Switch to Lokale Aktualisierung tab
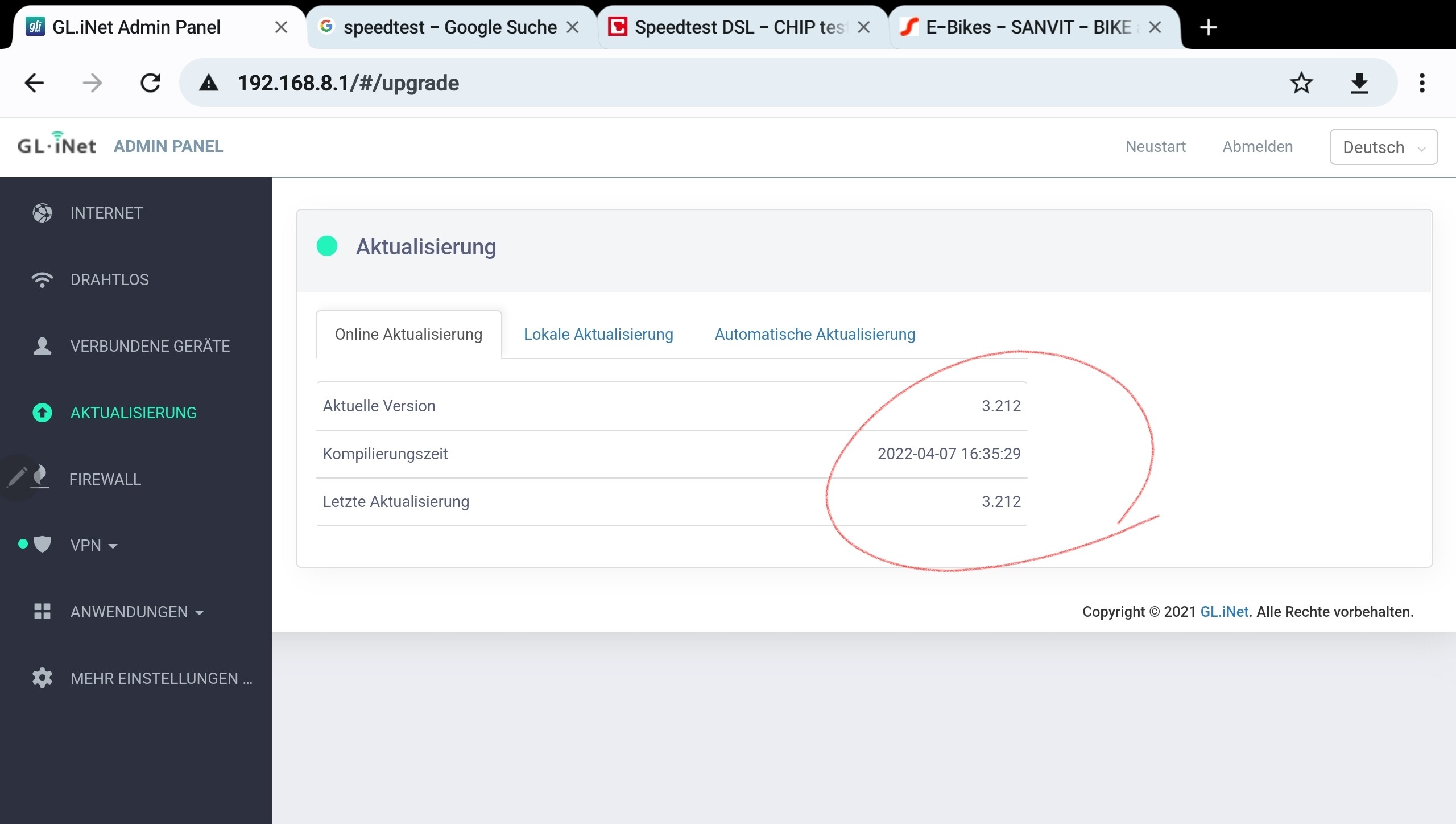This screenshot has height=824, width=1456. click(x=598, y=334)
